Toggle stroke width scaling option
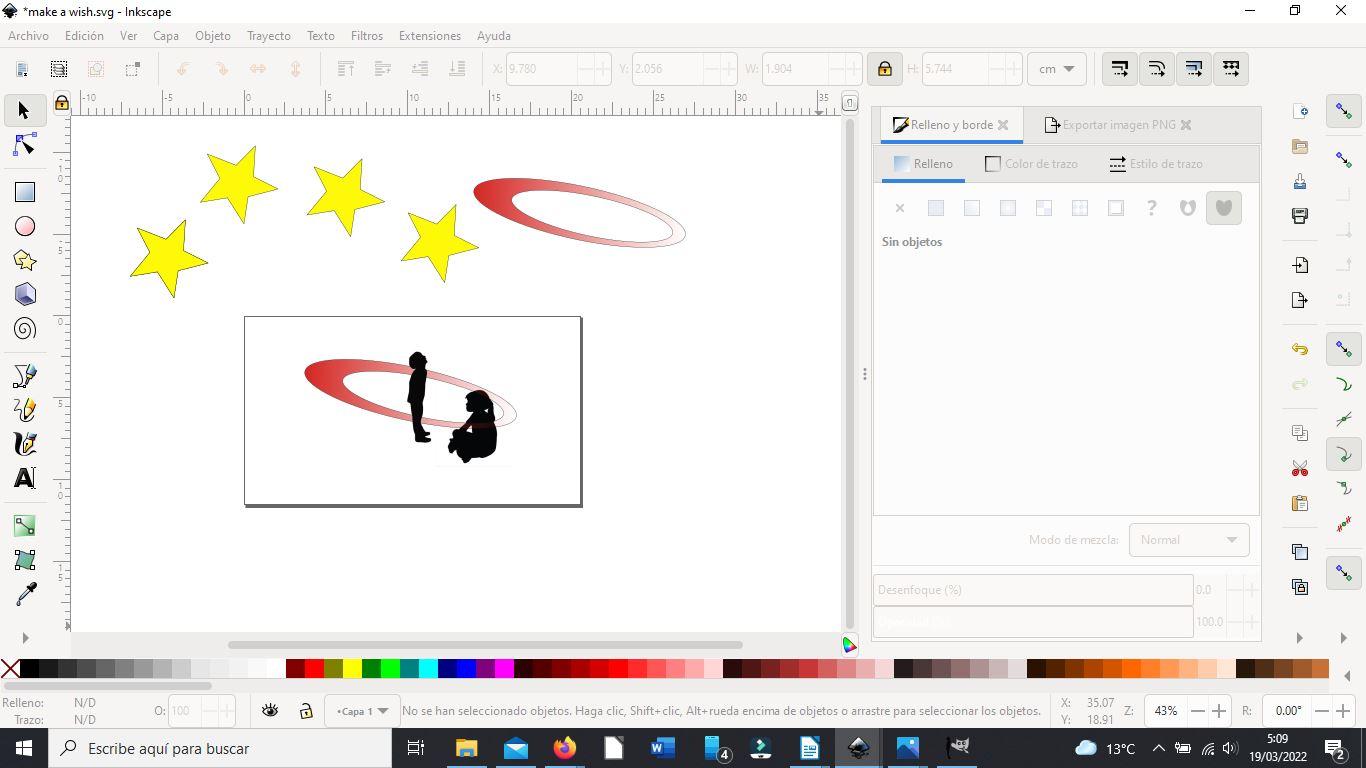Screen dimensions: 1366x768 coord(1120,69)
